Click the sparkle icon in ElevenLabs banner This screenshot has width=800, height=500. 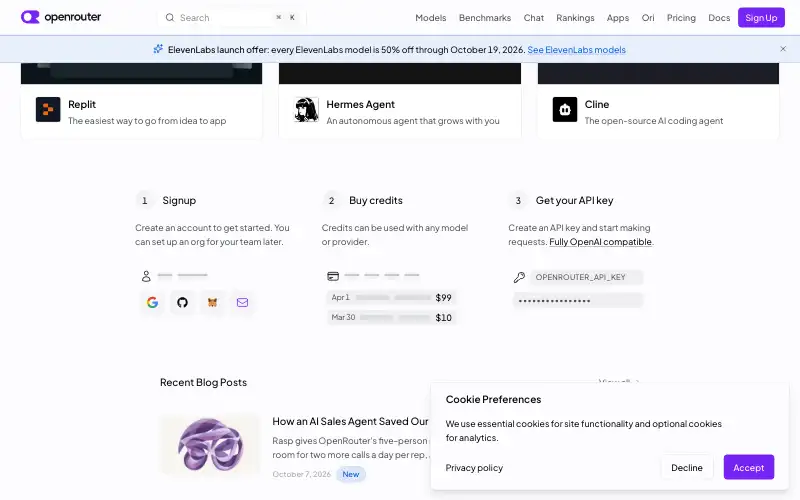158,49
